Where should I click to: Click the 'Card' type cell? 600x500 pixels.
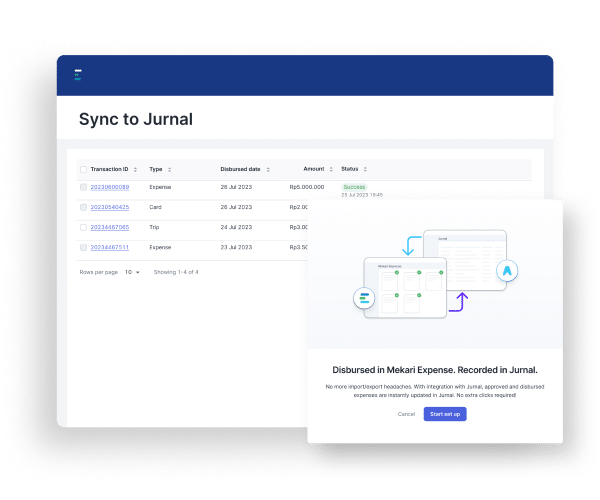pyautogui.click(x=155, y=207)
